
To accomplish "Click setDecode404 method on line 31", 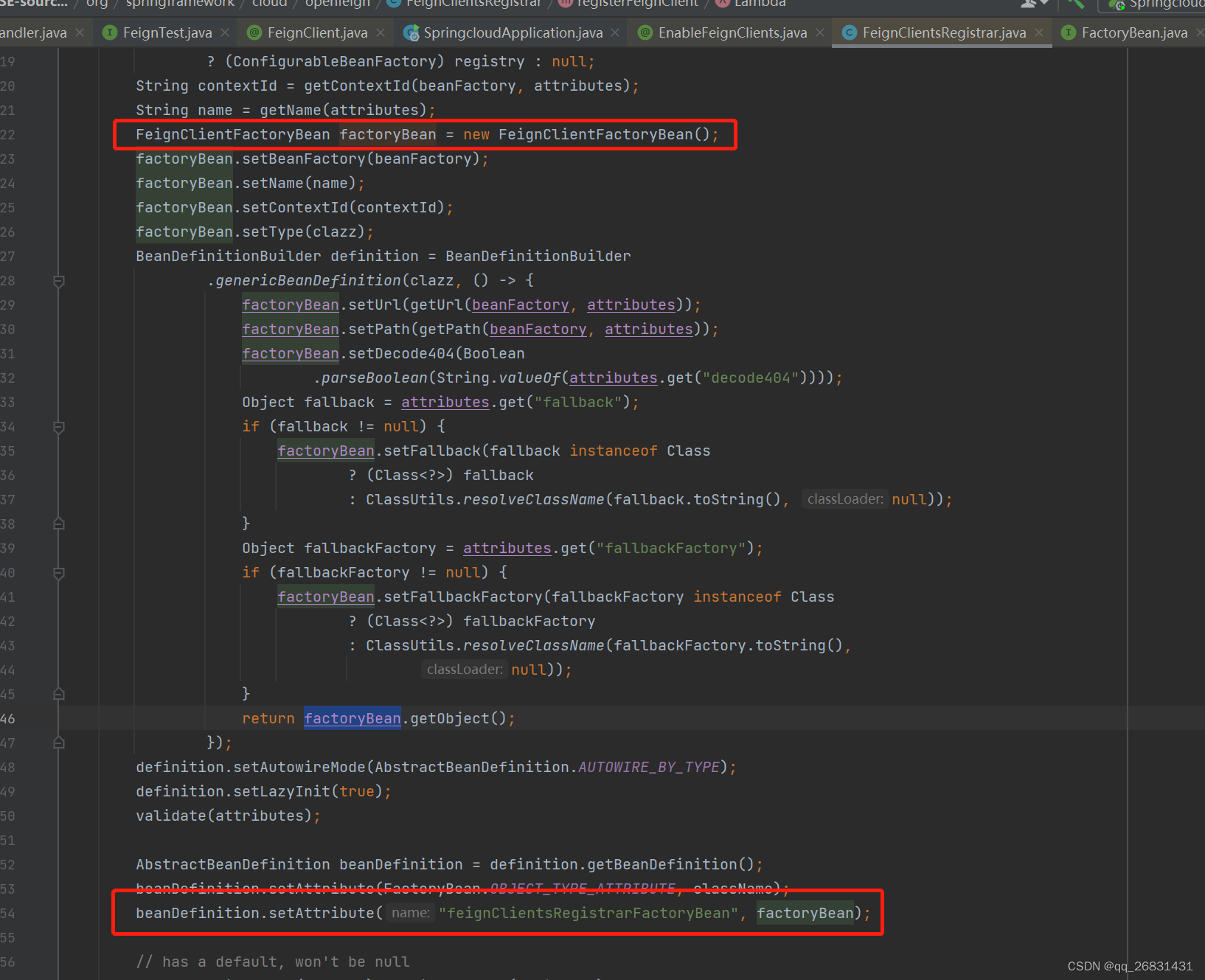I will 401,354.
